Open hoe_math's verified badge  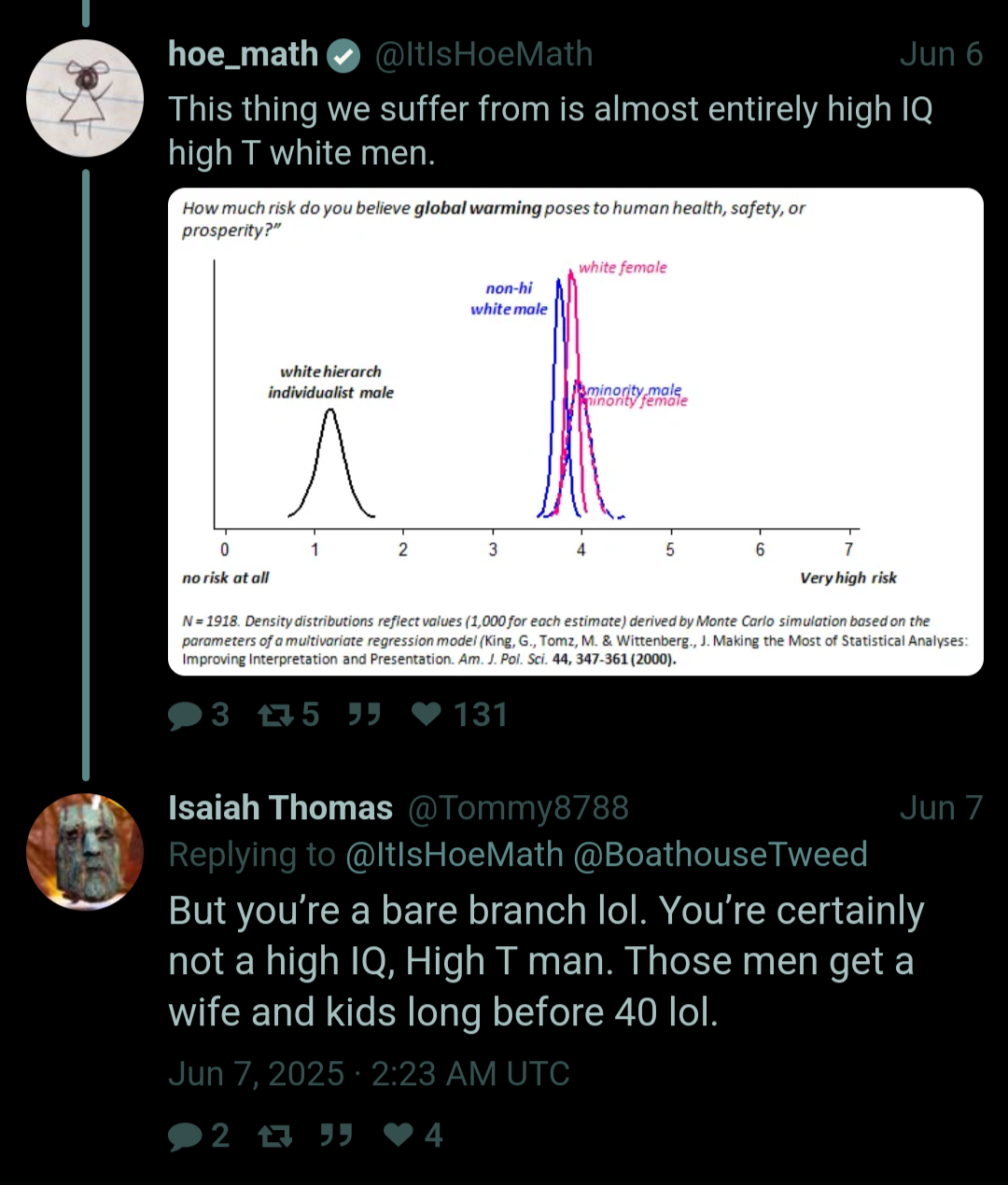pos(343,56)
